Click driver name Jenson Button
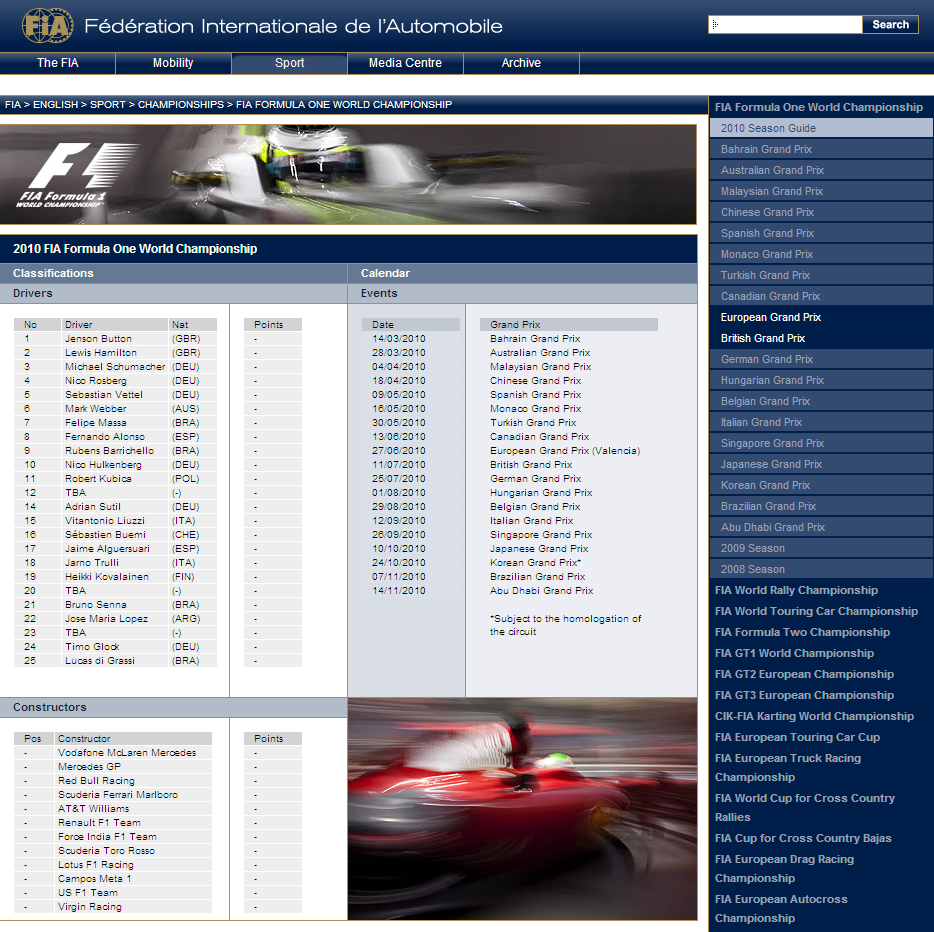 (x=98, y=338)
